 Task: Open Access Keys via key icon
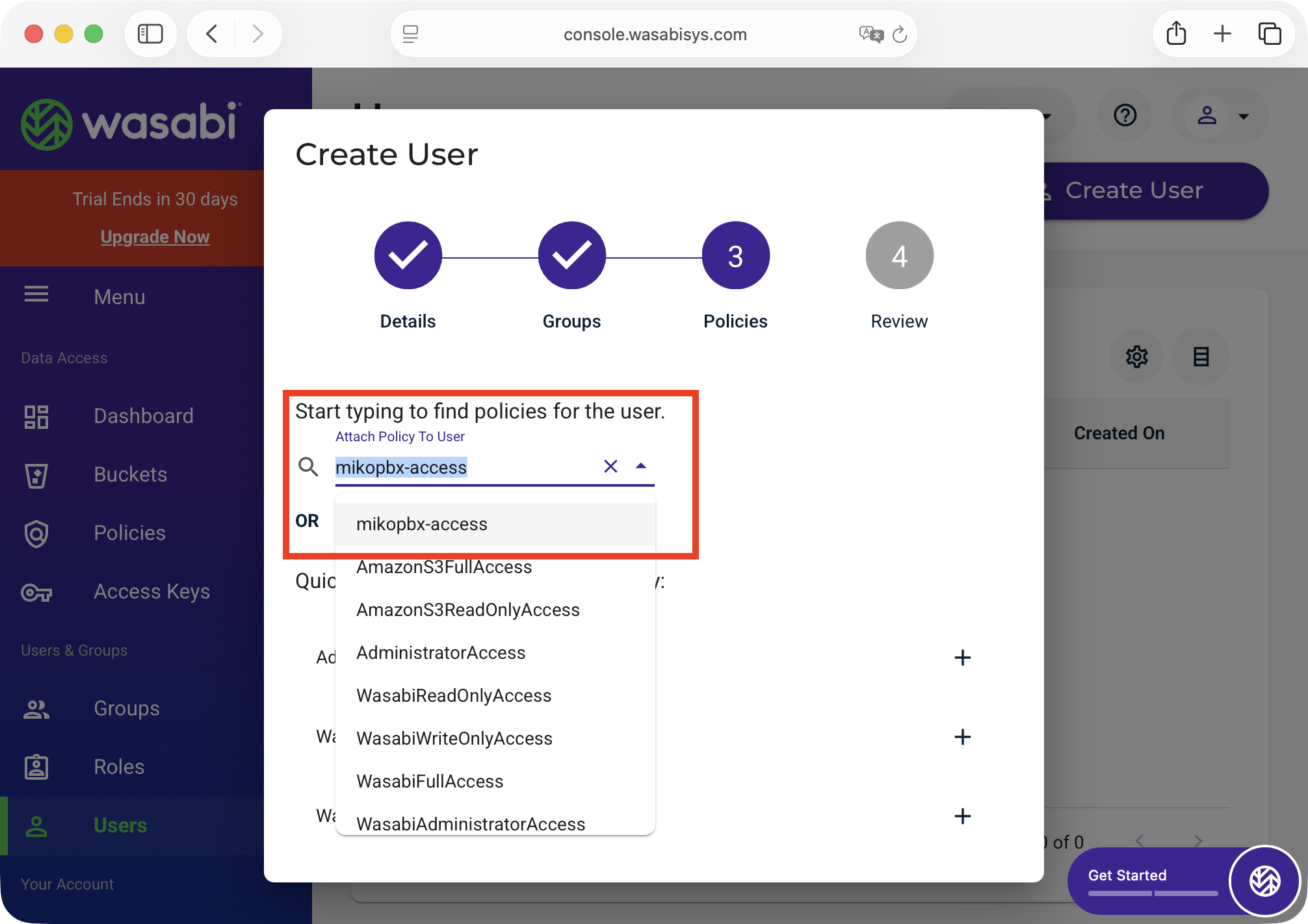coord(36,592)
